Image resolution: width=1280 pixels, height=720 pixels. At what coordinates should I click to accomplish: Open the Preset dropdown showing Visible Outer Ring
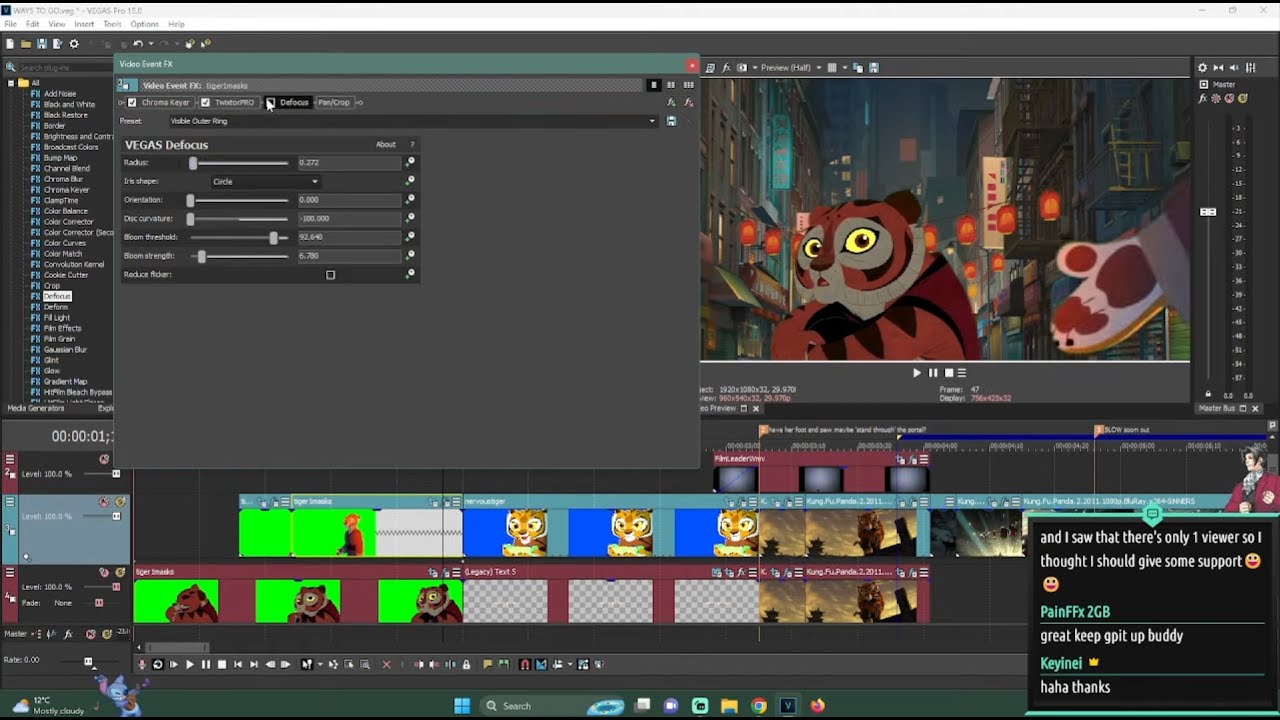pos(413,121)
